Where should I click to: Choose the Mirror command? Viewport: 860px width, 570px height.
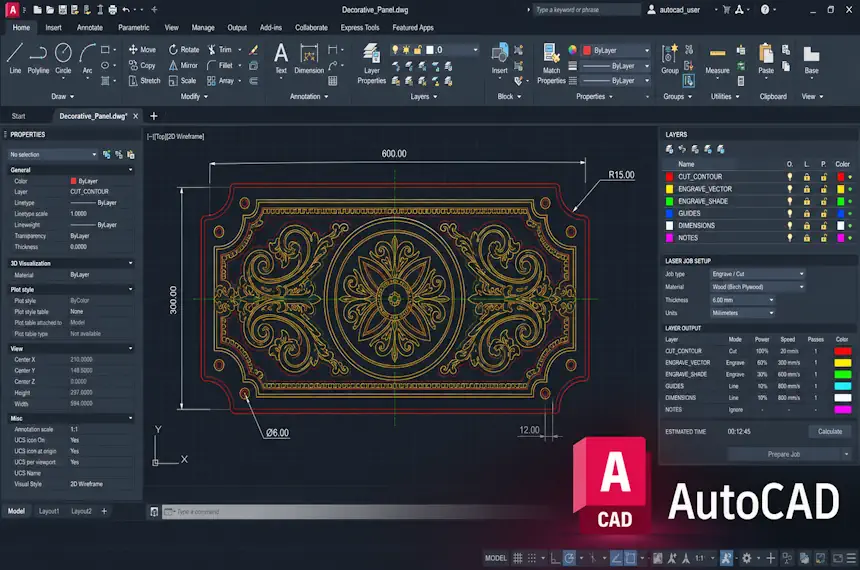pos(183,65)
